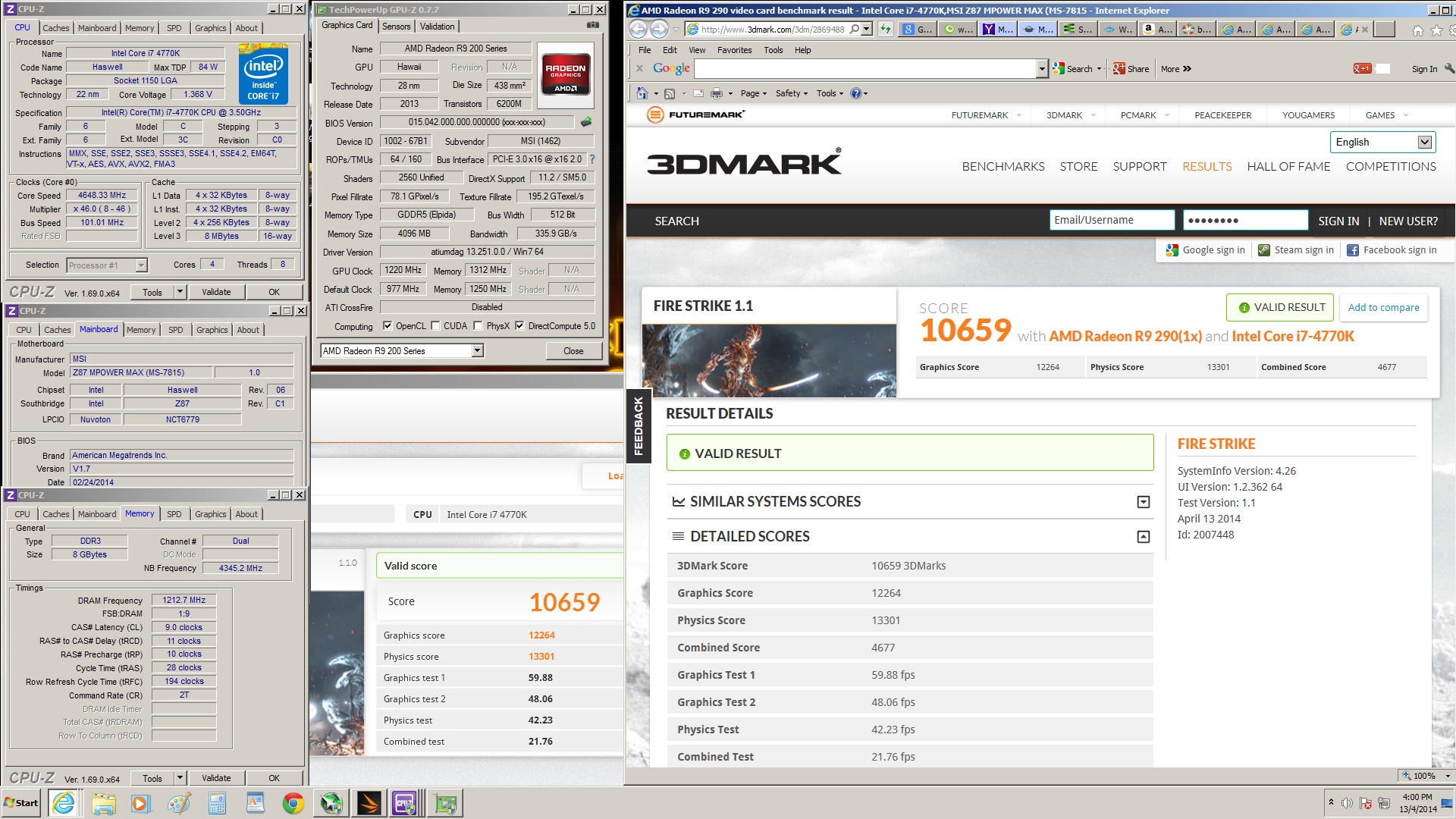
Task: Click the home icon in IE command bar
Action: (642, 93)
